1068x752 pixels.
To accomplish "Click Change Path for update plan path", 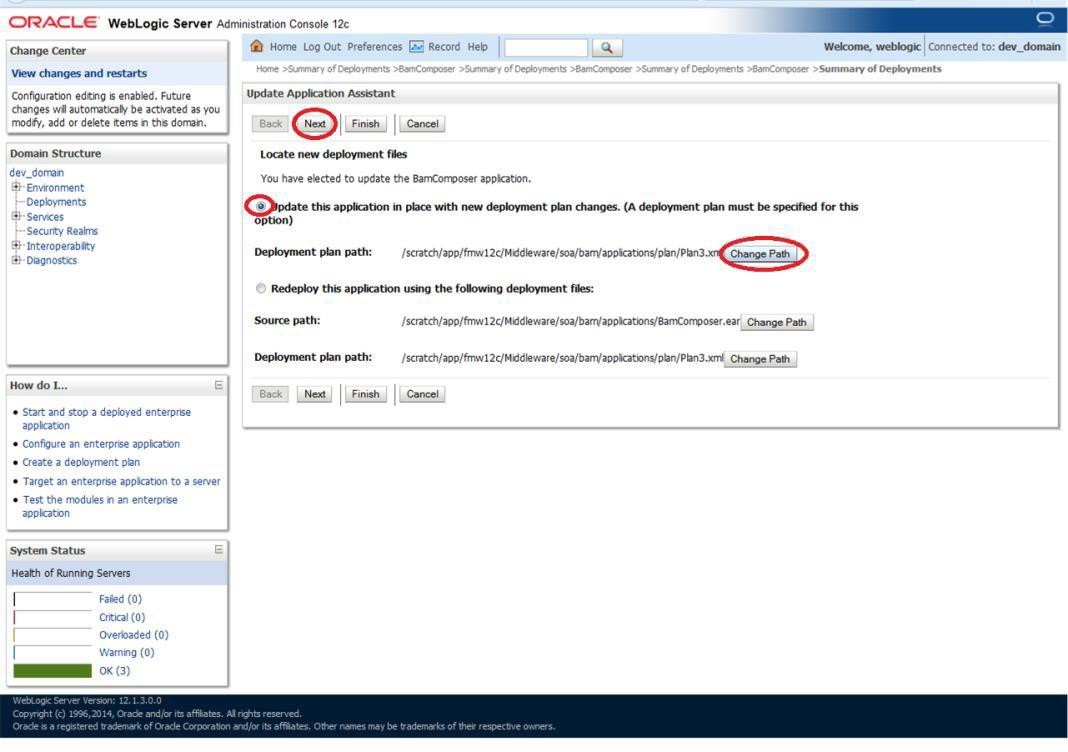I will click(x=760, y=254).
